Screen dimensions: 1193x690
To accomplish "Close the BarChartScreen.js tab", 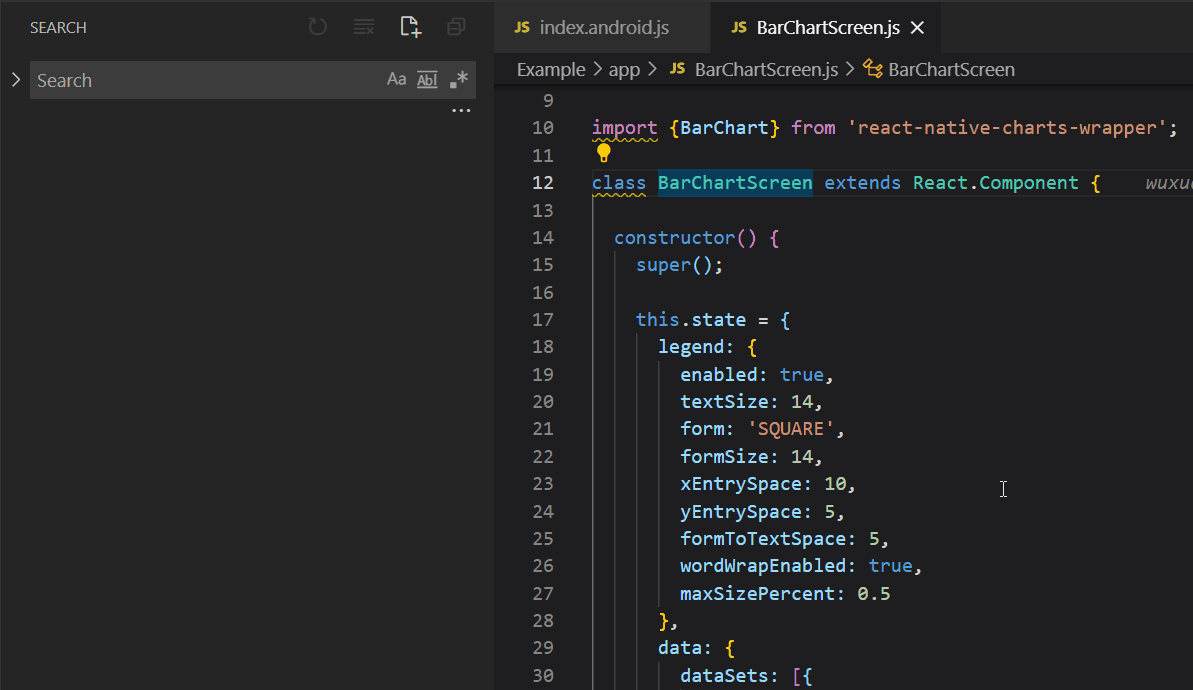I will (917, 27).
